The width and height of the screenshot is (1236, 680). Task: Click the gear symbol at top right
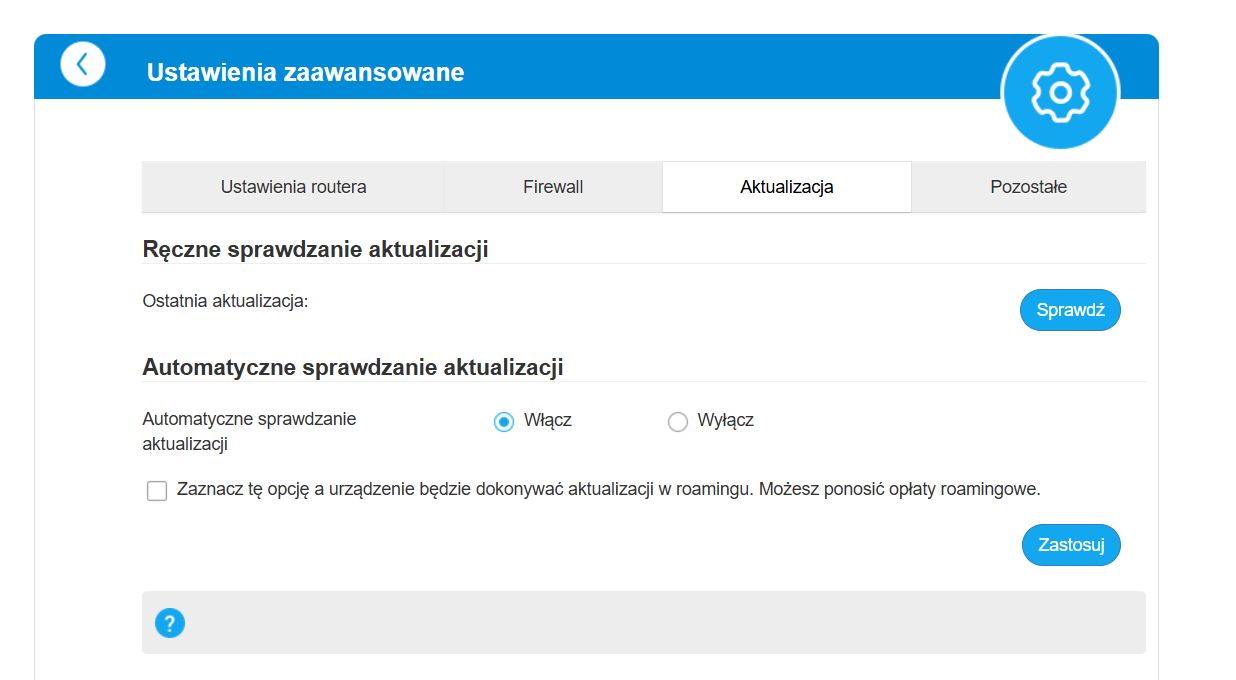tap(1059, 91)
